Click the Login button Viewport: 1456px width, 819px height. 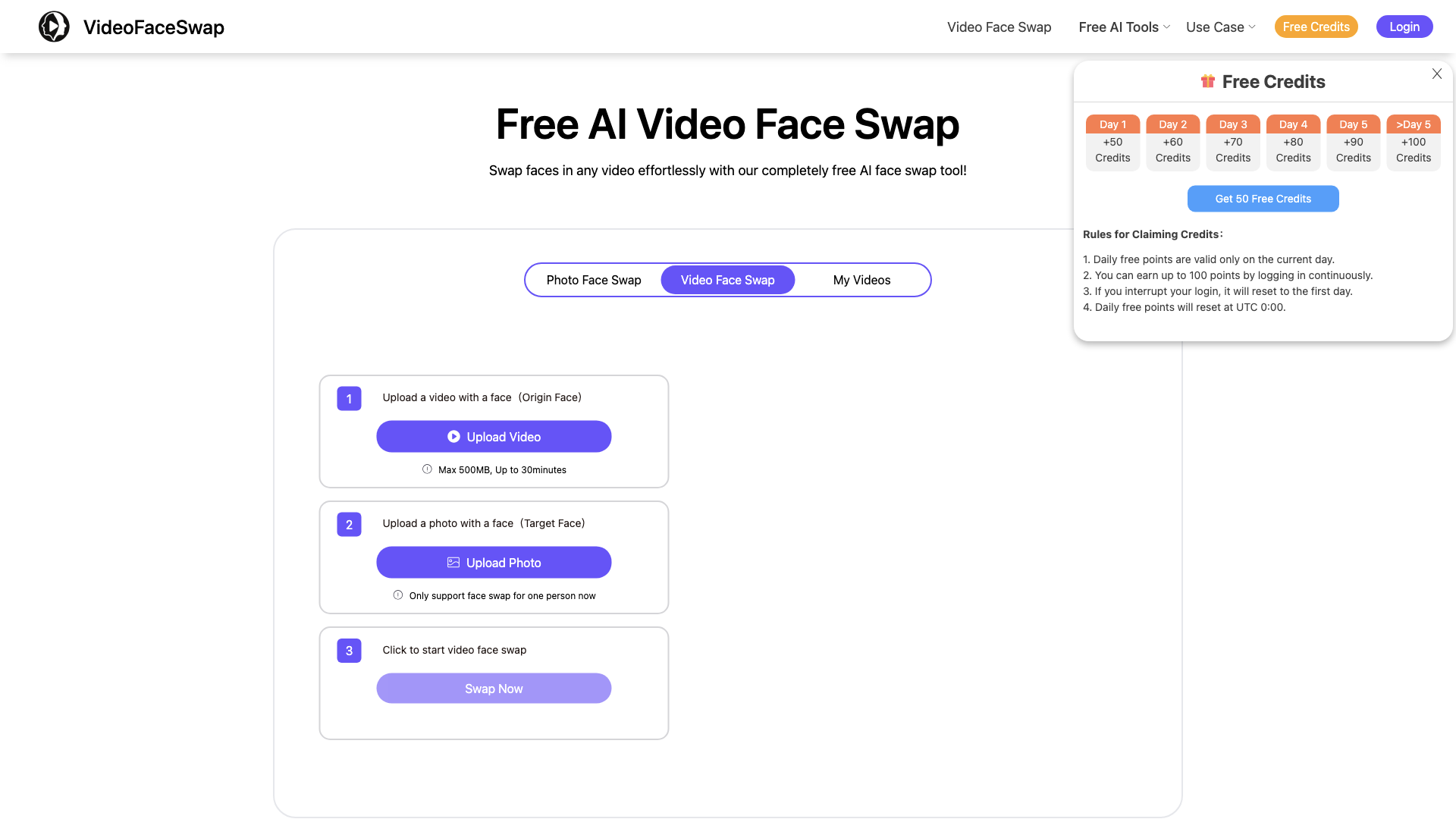[1404, 26]
